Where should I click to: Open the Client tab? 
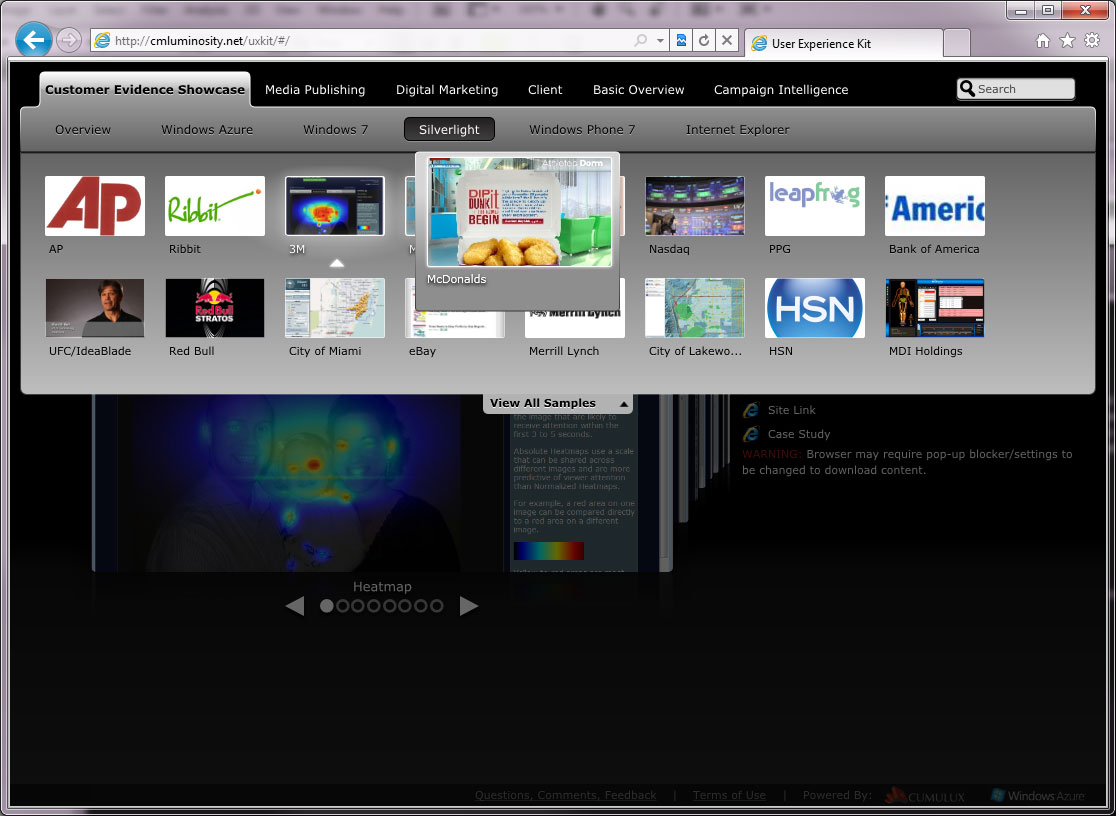(x=545, y=90)
